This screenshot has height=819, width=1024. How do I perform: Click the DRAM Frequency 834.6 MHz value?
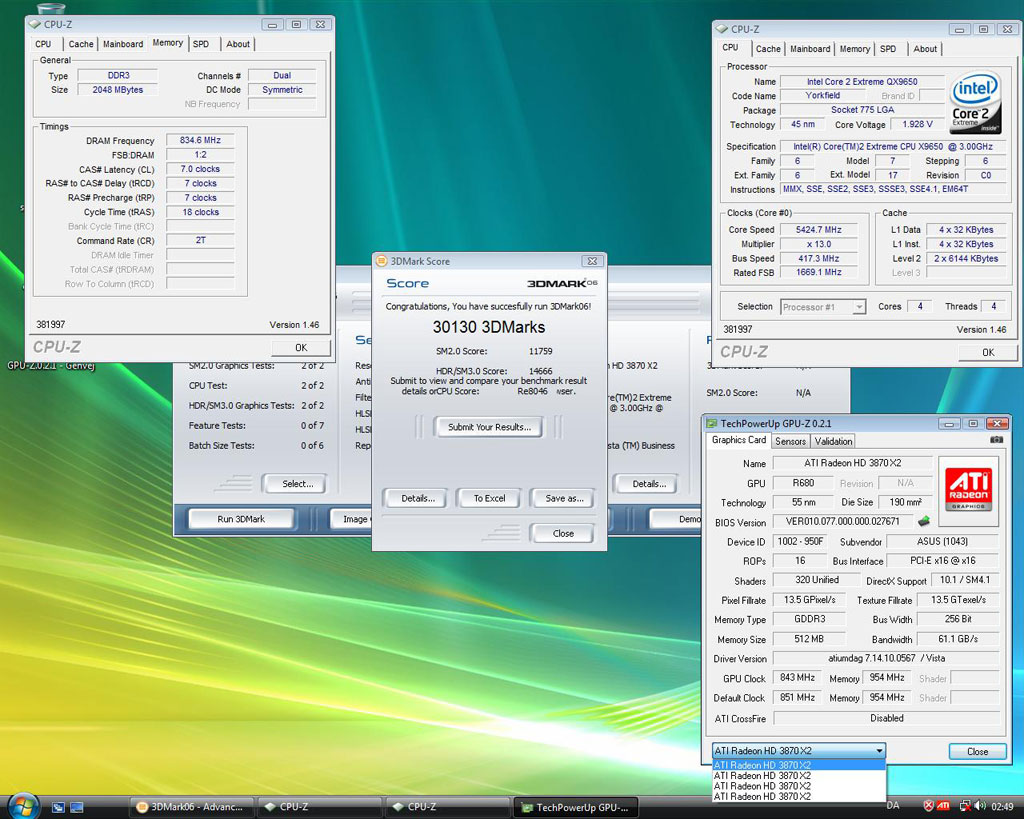click(200, 140)
